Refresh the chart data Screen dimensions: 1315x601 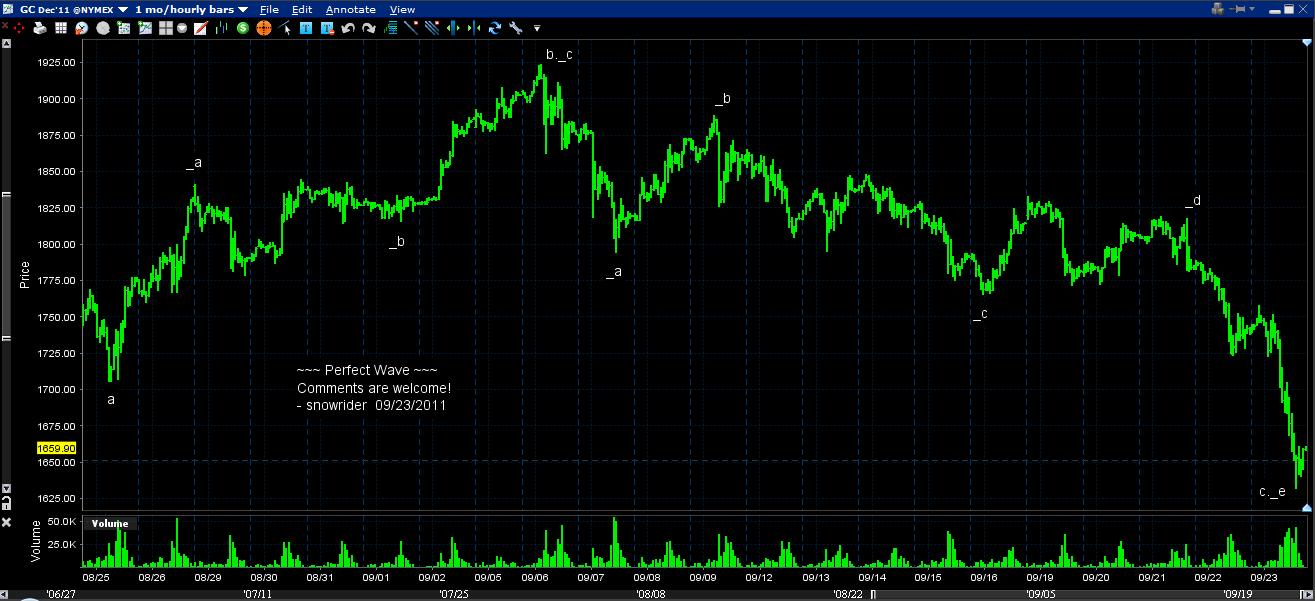pos(494,28)
